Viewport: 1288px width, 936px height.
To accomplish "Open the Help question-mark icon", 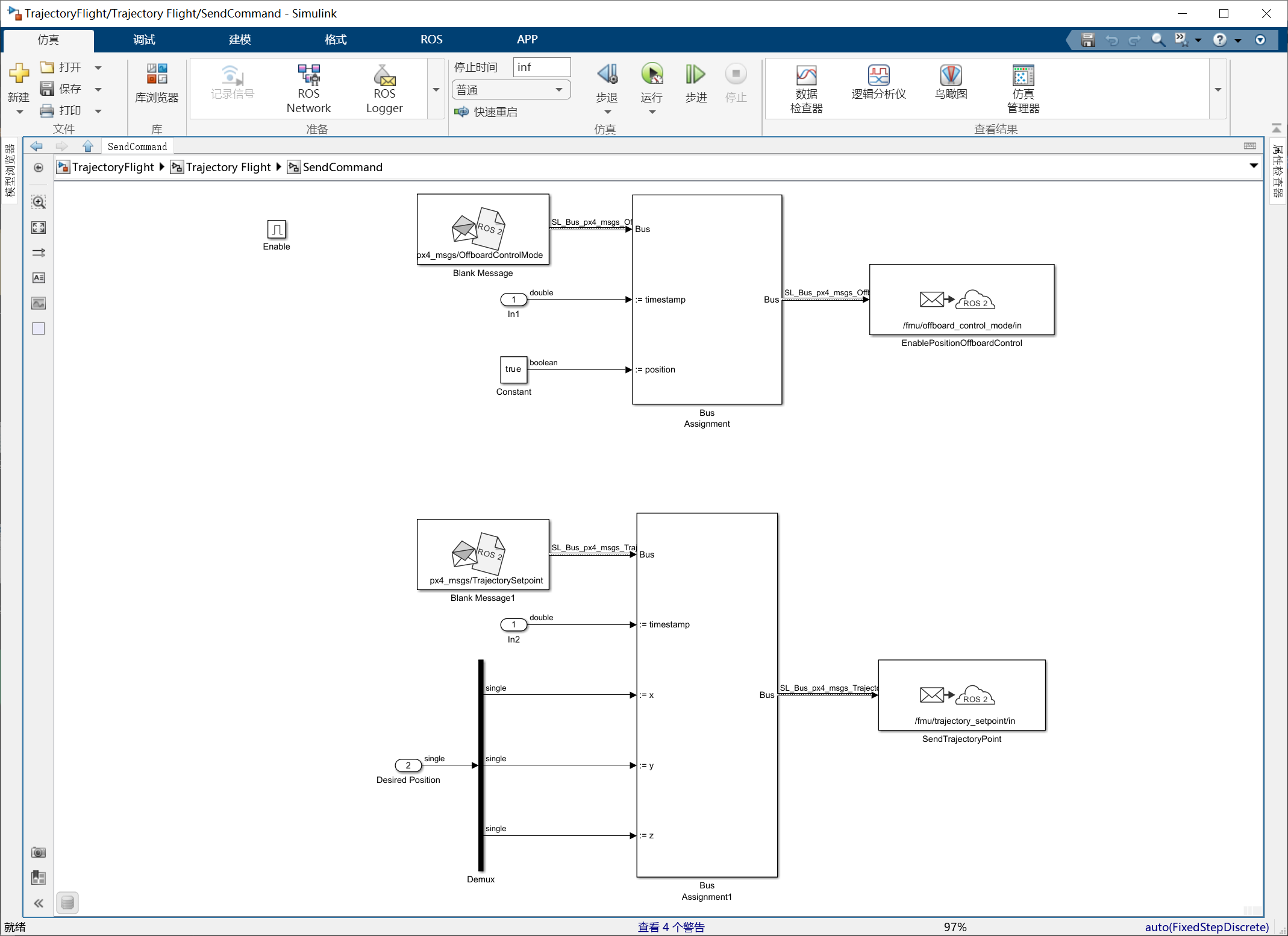I will click(x=1219, y=40).
